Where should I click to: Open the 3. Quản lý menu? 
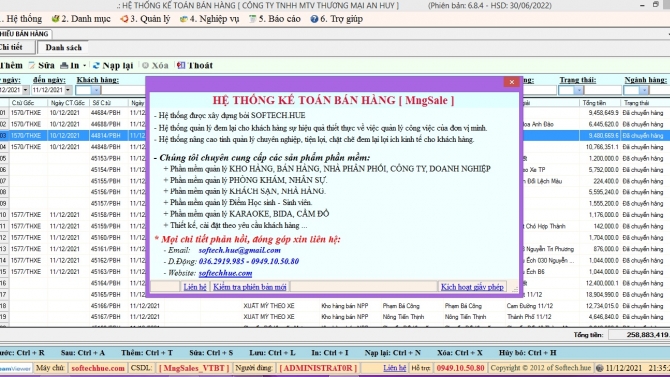(x=145, y=19)
